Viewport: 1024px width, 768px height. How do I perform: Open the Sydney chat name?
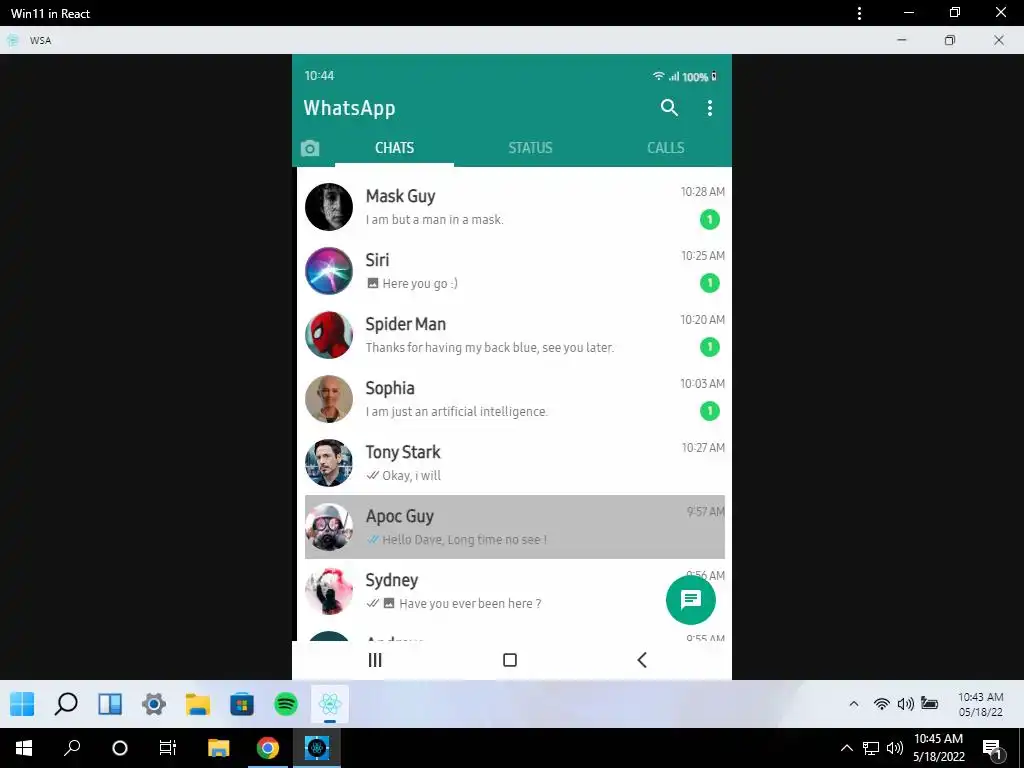tap(392, 580)
